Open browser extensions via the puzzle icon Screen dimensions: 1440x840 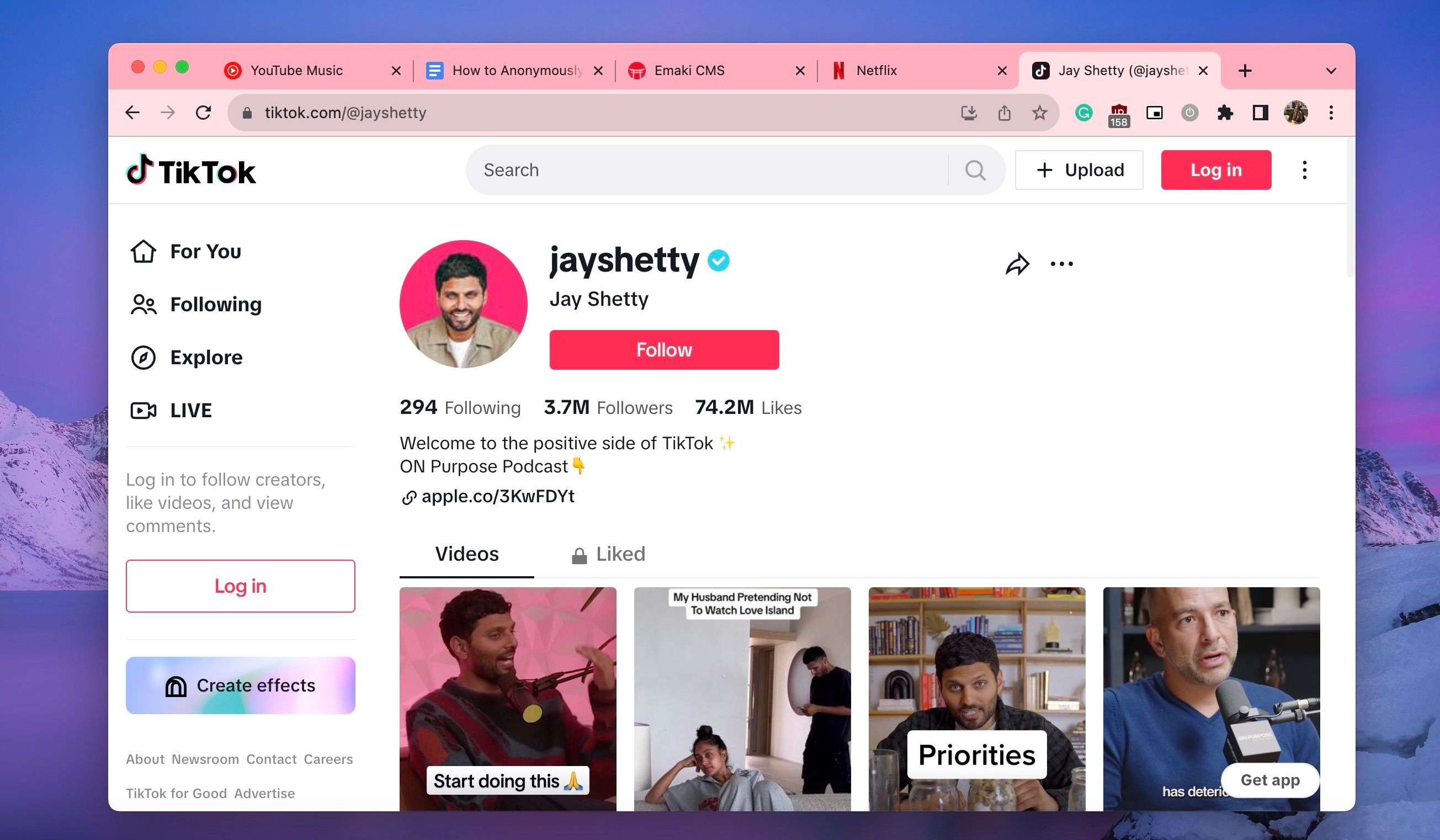[1225, 113]
